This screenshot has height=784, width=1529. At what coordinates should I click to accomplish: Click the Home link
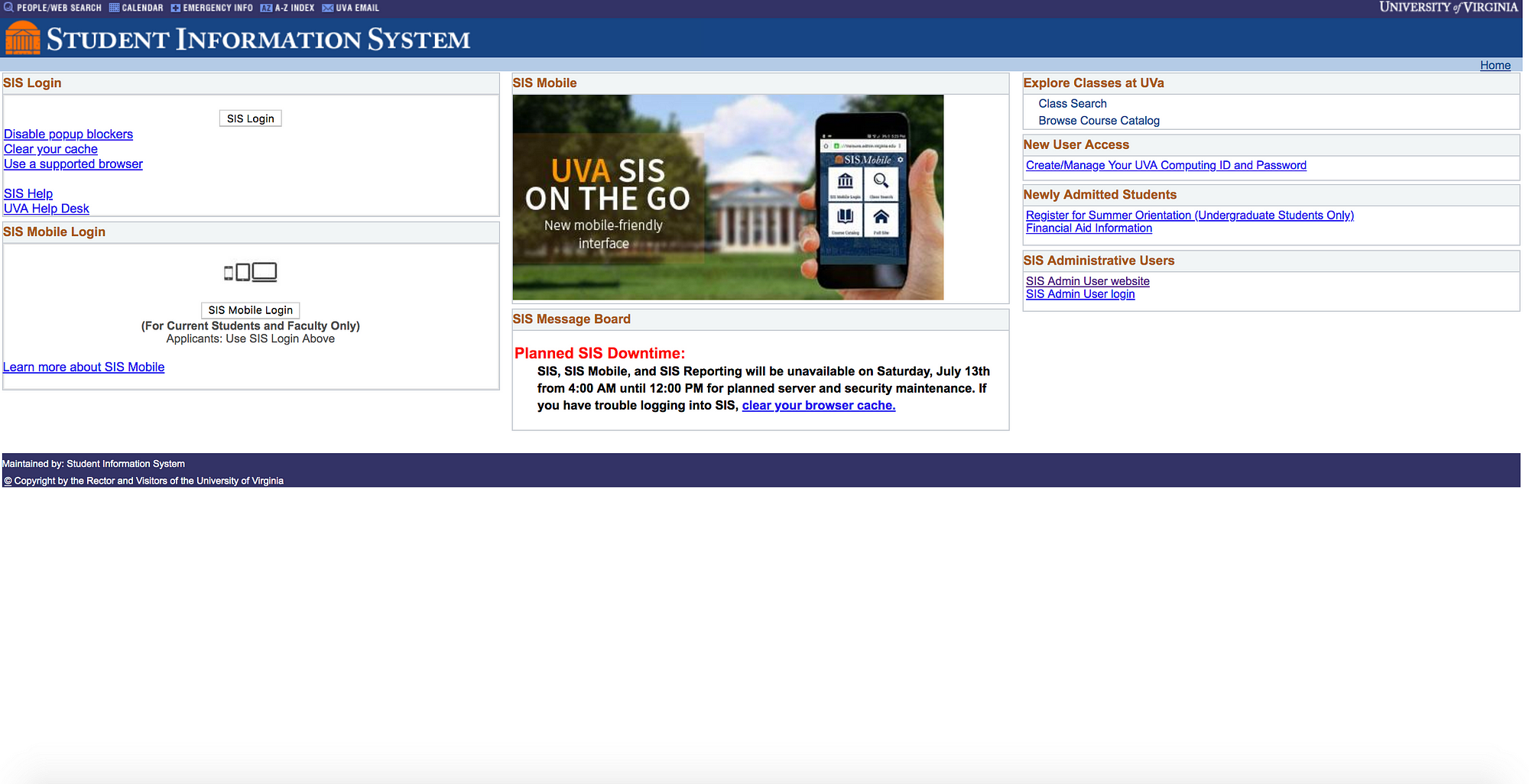(1495, 66)
